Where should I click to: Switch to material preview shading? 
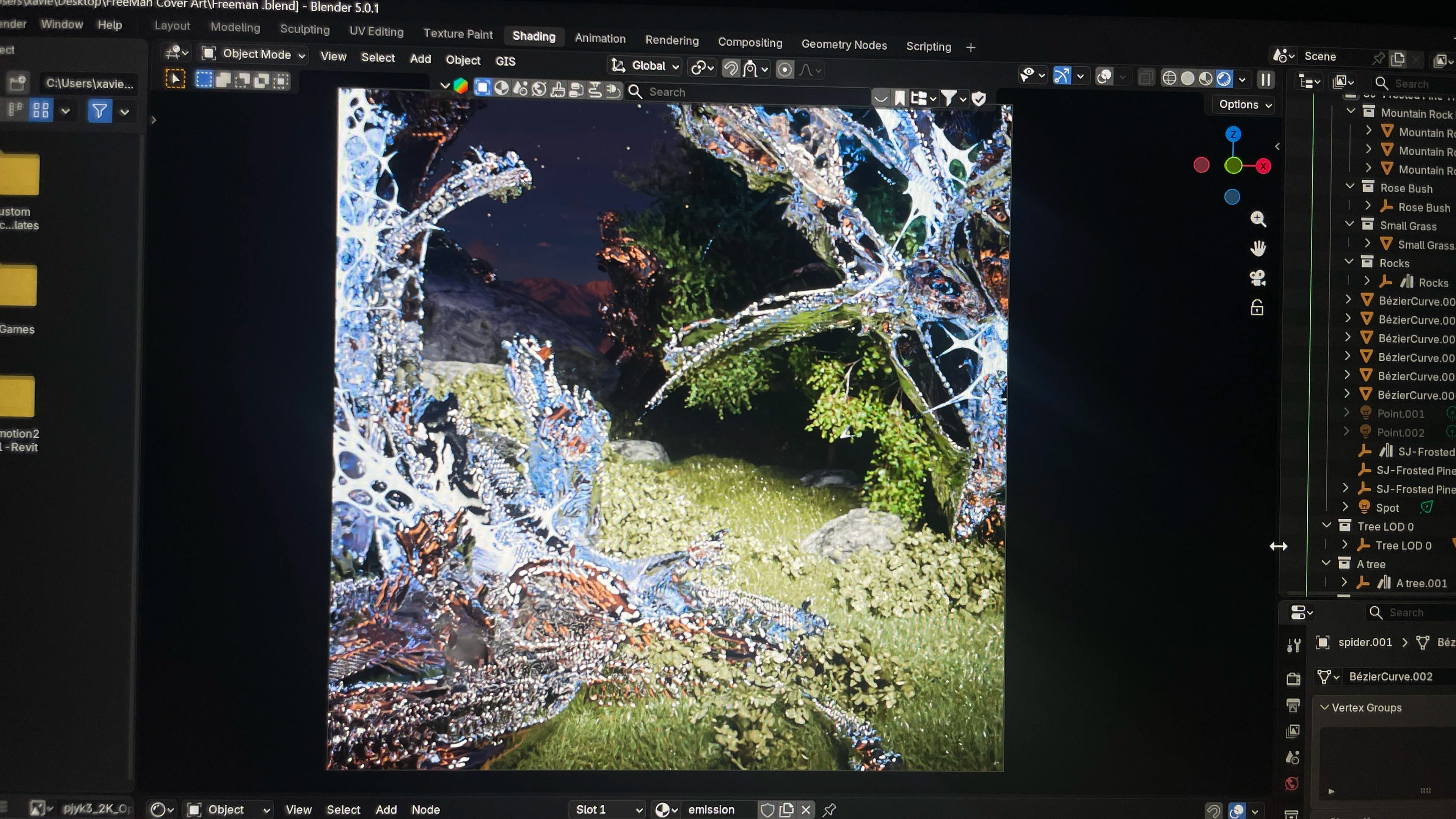click(1206, 78)
